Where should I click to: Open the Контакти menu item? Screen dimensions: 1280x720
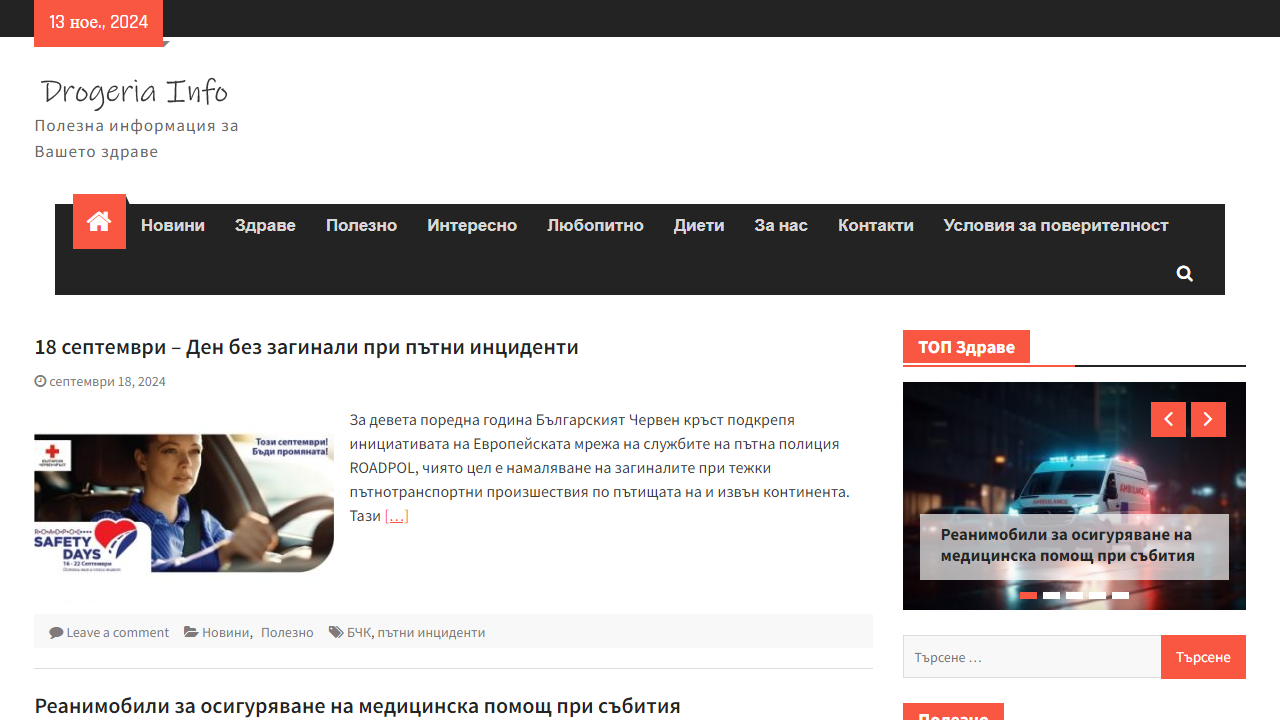[x=875, y=225]
